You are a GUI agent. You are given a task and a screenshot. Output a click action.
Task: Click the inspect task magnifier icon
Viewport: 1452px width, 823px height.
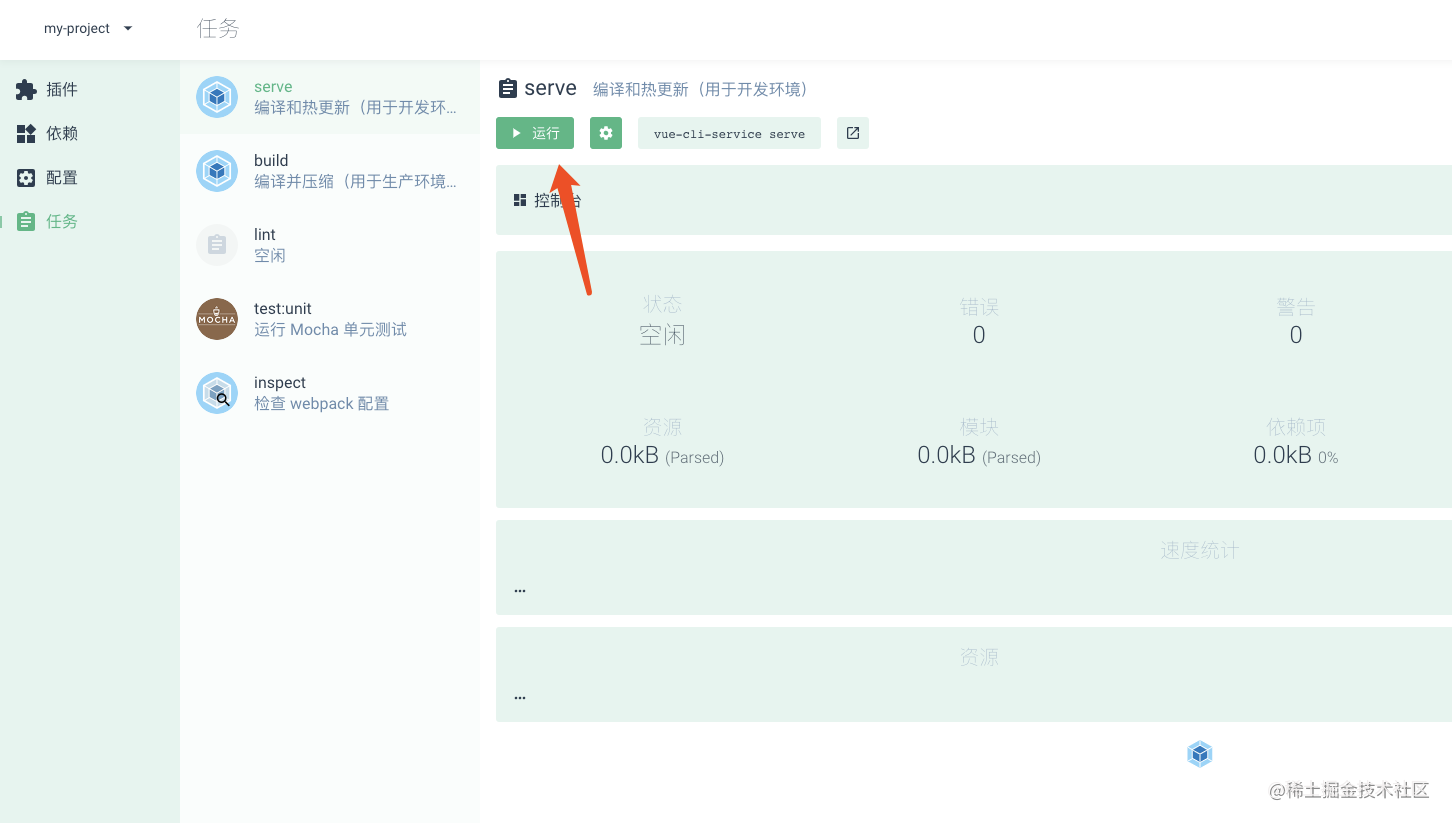tap(217, 393)
